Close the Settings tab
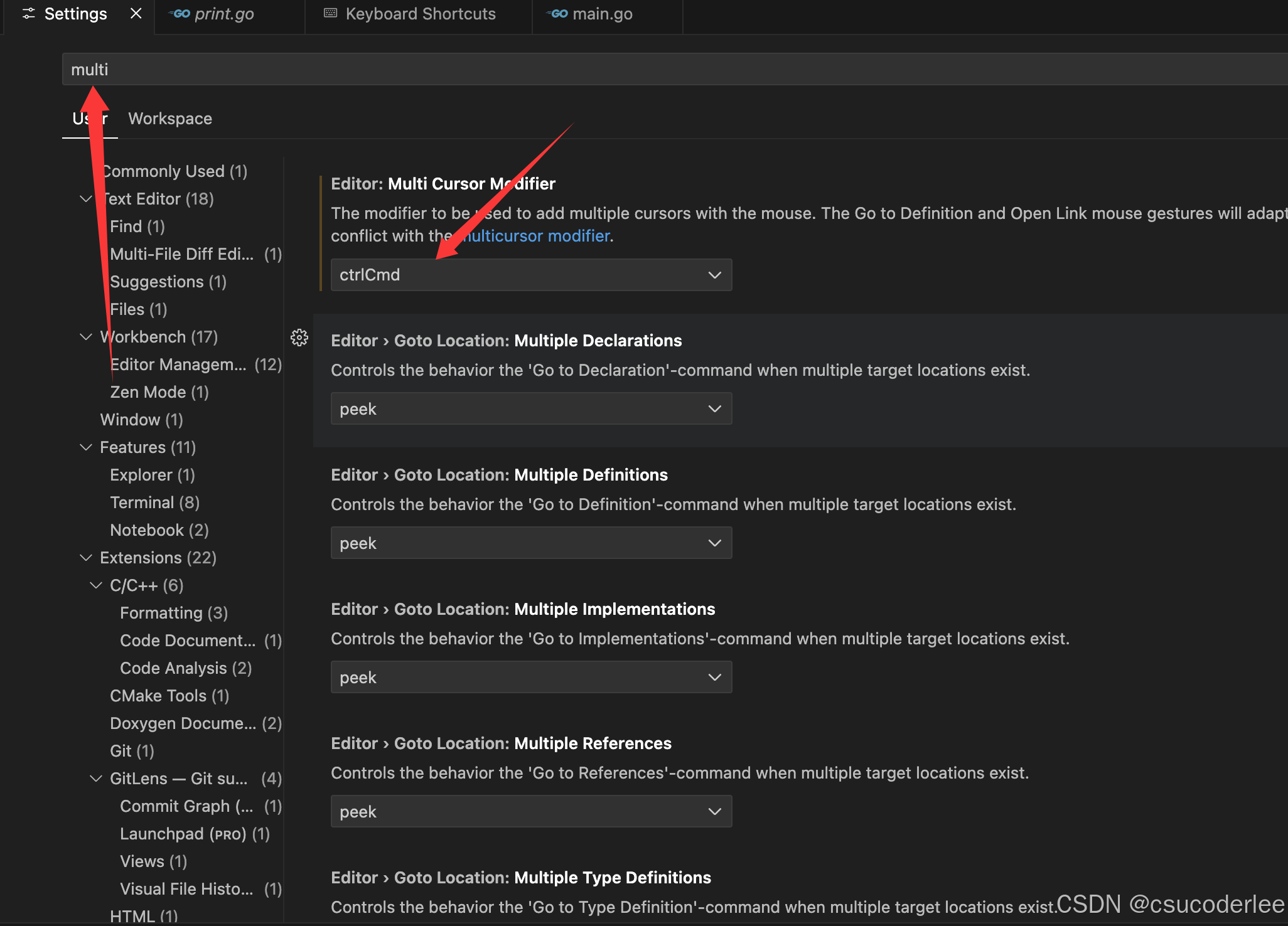Screen dimensions: 1288x926 point(136,13)
